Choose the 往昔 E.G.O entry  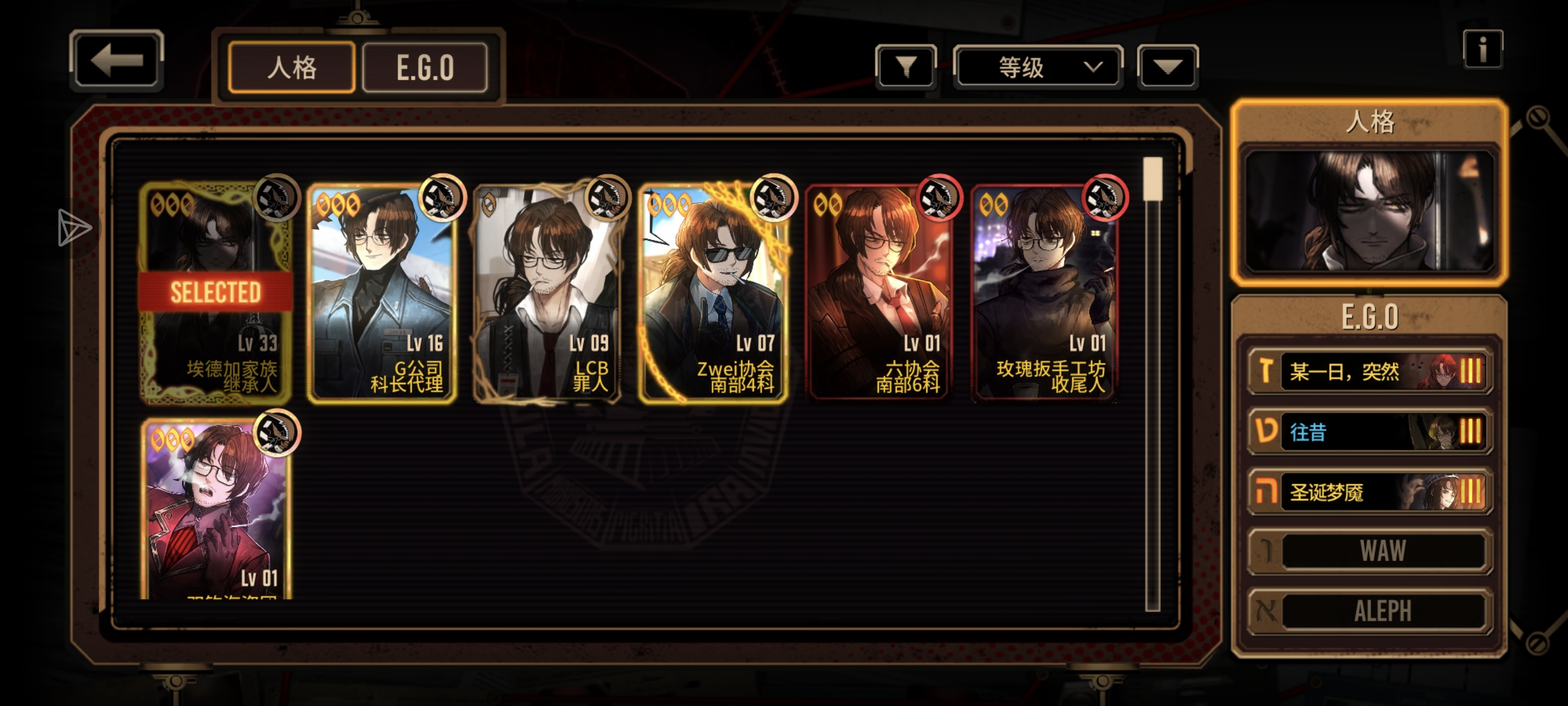point(1370,431)
